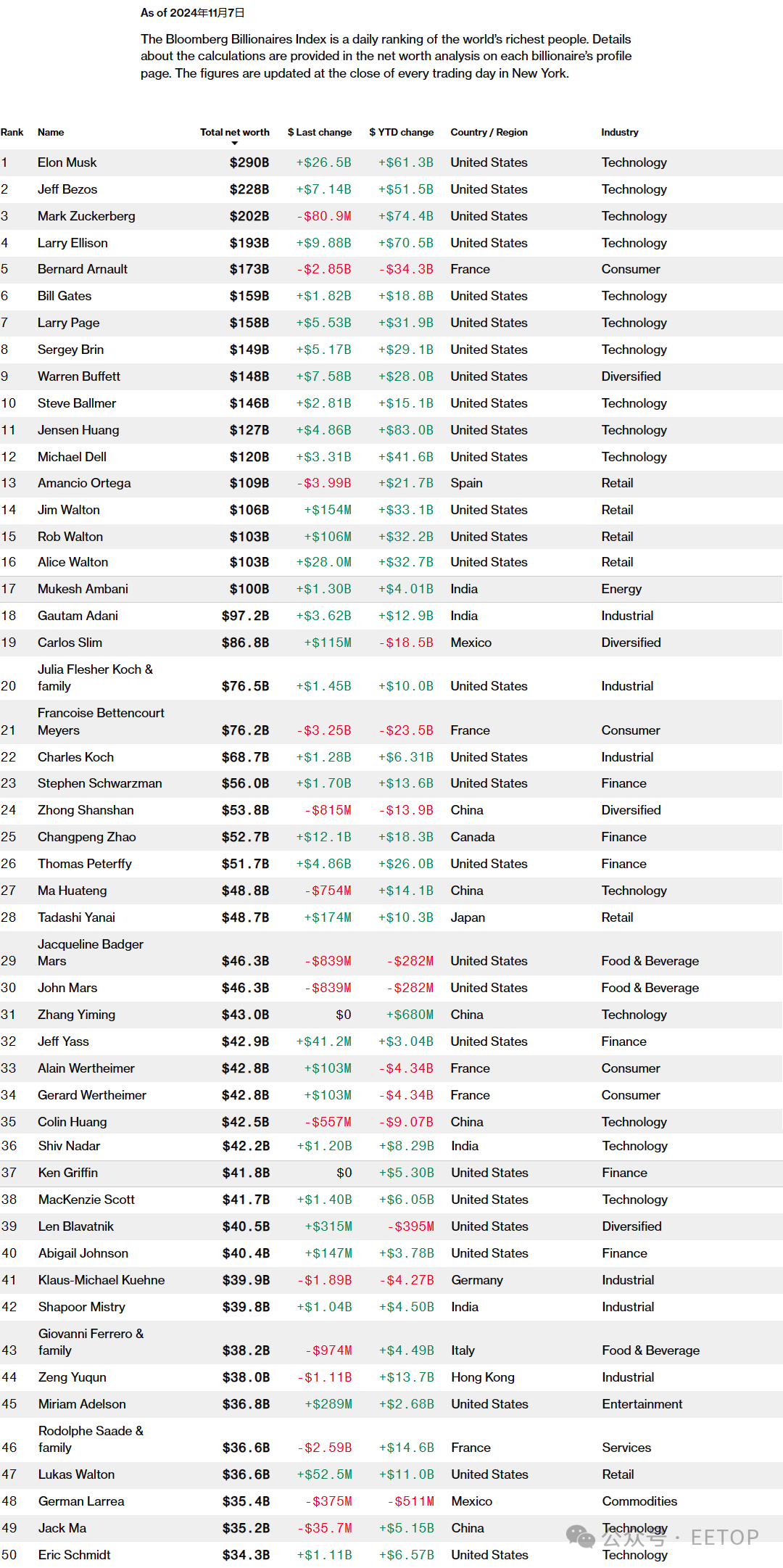
Task: Click John Mars's name
Action: click(67, 988)
